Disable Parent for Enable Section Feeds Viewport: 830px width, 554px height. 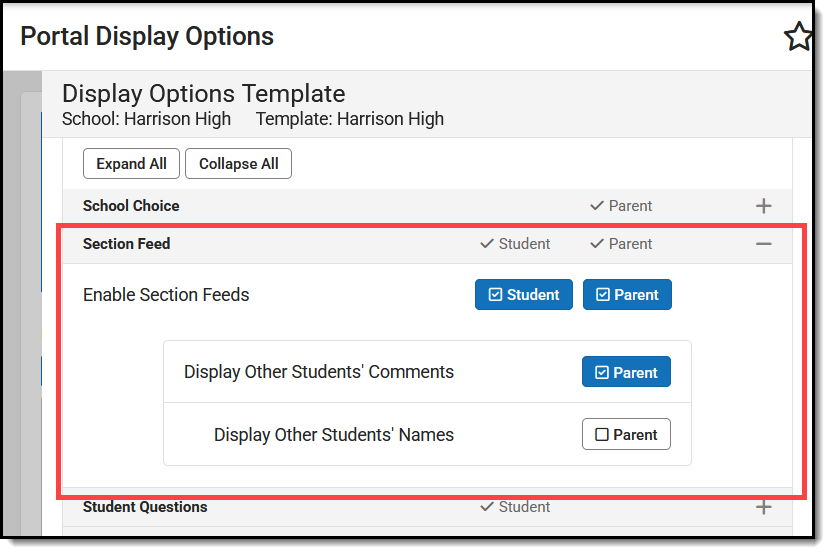(627, 295)
